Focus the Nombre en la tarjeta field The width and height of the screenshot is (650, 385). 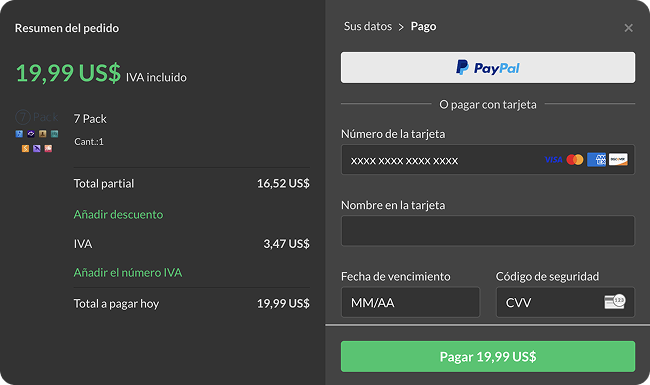[x=488, y=231]
